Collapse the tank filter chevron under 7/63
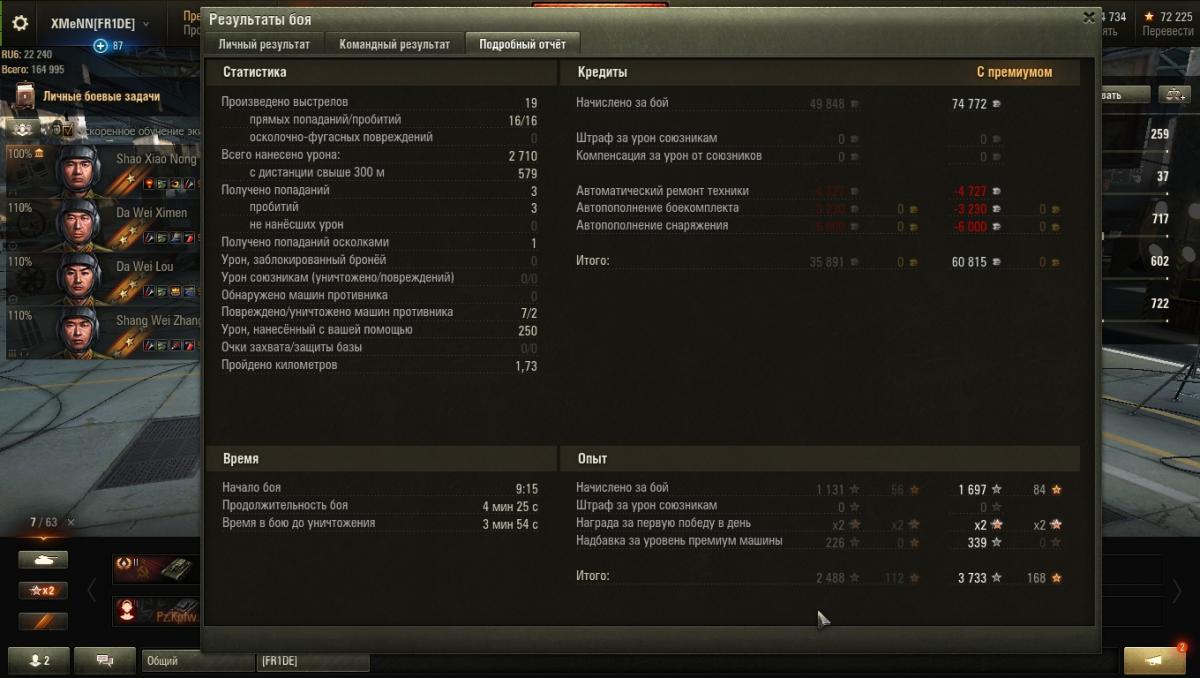 [43, 537]
